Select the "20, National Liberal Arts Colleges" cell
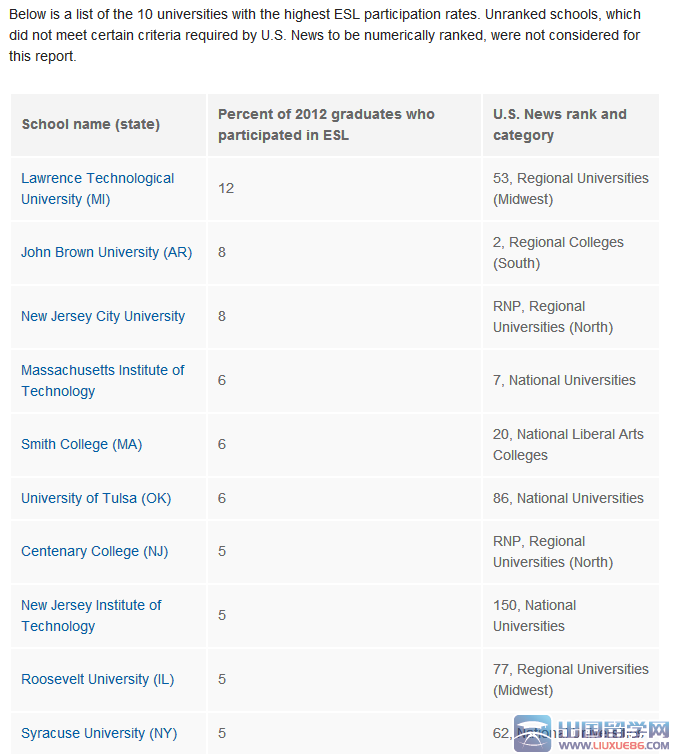The width and height of the screenshot is (673, 756). coord(568,444)
